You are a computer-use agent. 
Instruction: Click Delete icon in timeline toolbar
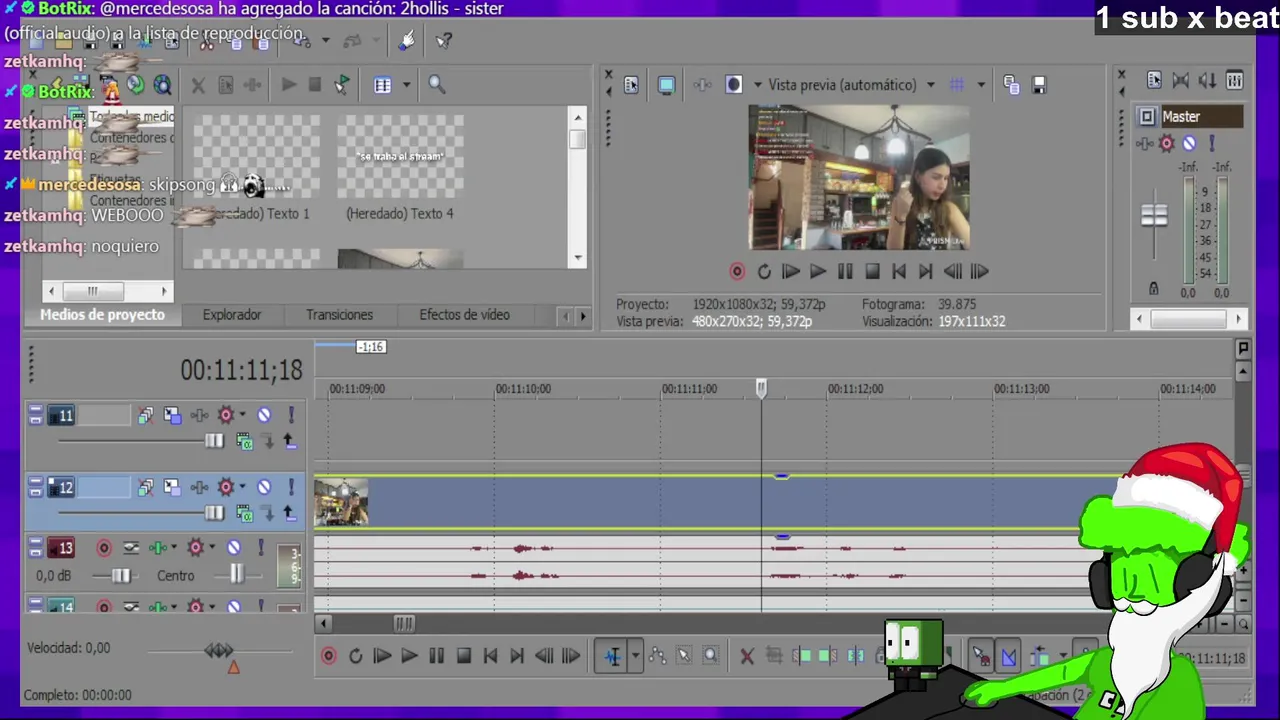tap(747, 656)
